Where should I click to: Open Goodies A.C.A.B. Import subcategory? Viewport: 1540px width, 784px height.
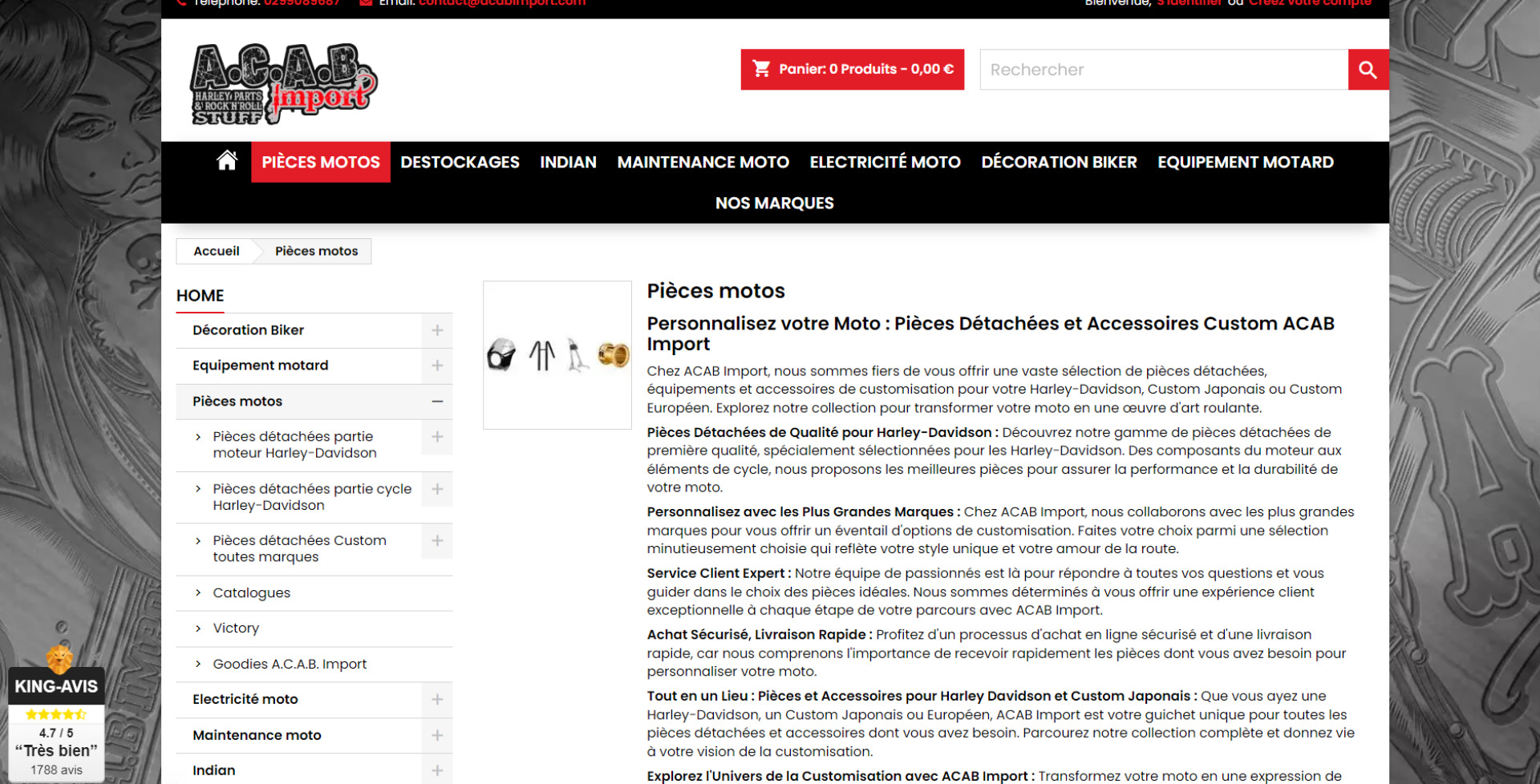tap(290, 664)
